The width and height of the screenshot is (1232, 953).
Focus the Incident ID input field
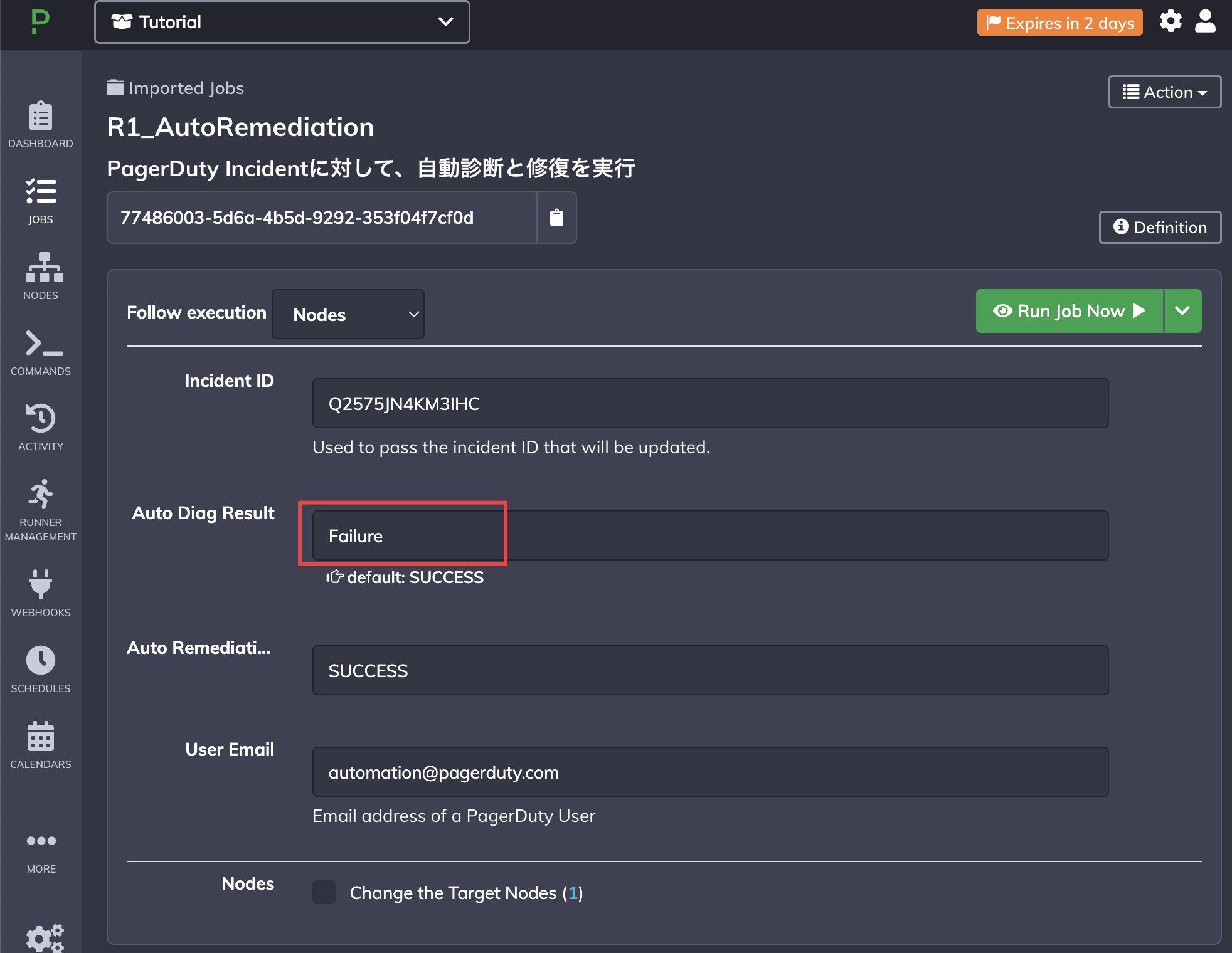pyautogui.click(x=710, y=403)
